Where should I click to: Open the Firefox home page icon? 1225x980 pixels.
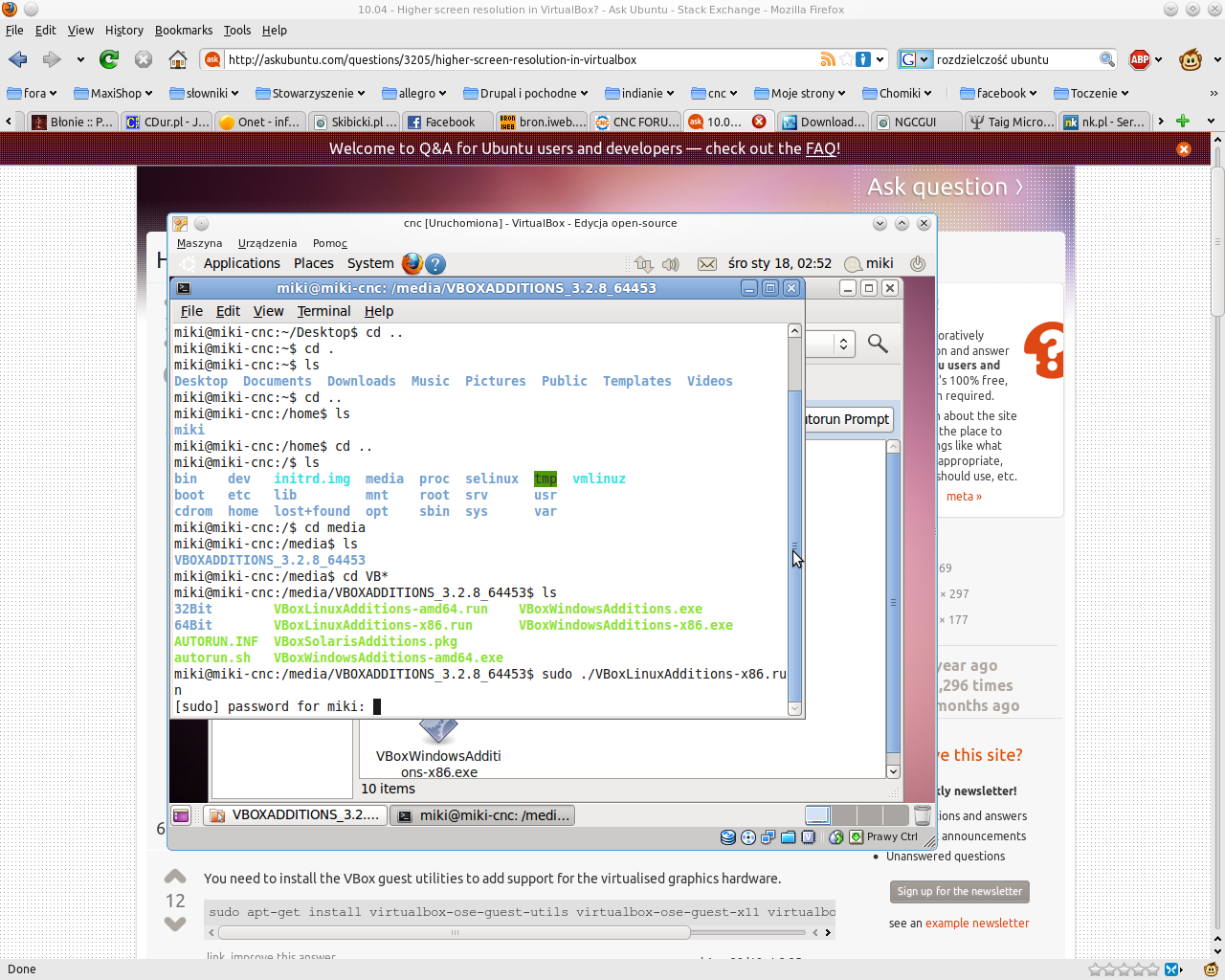[x=178, y=59]
